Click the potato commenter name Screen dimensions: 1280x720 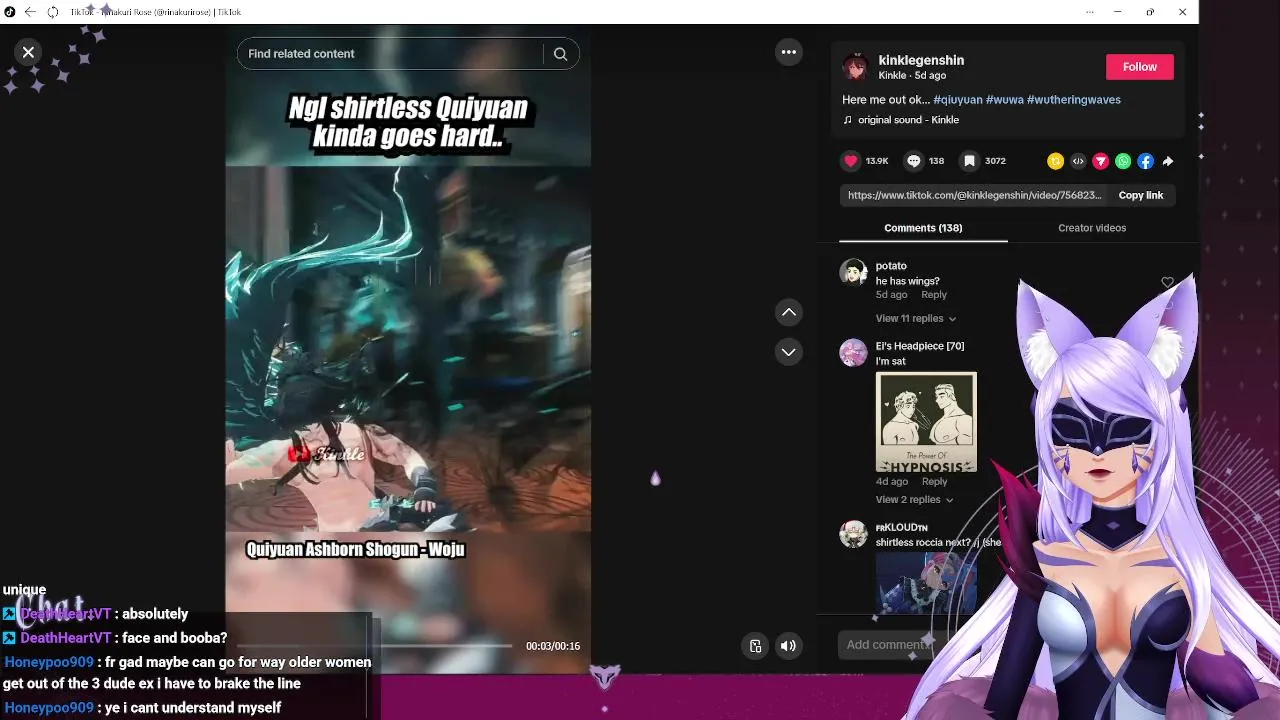click(x=891, y=266)
